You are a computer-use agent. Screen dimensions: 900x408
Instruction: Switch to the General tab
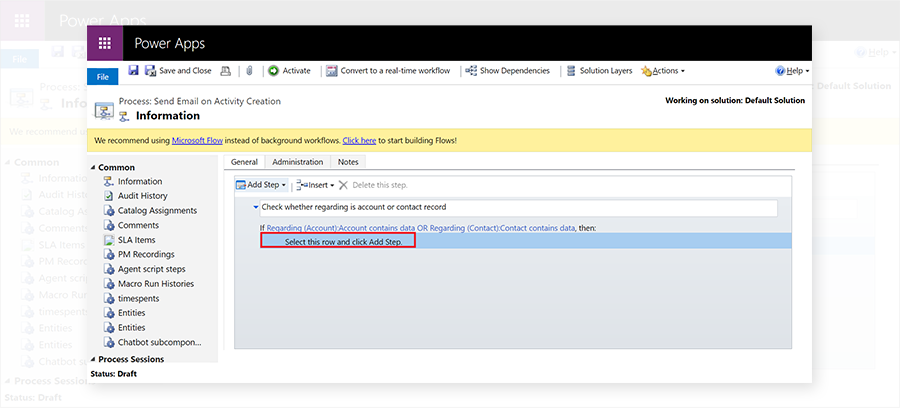244,162
